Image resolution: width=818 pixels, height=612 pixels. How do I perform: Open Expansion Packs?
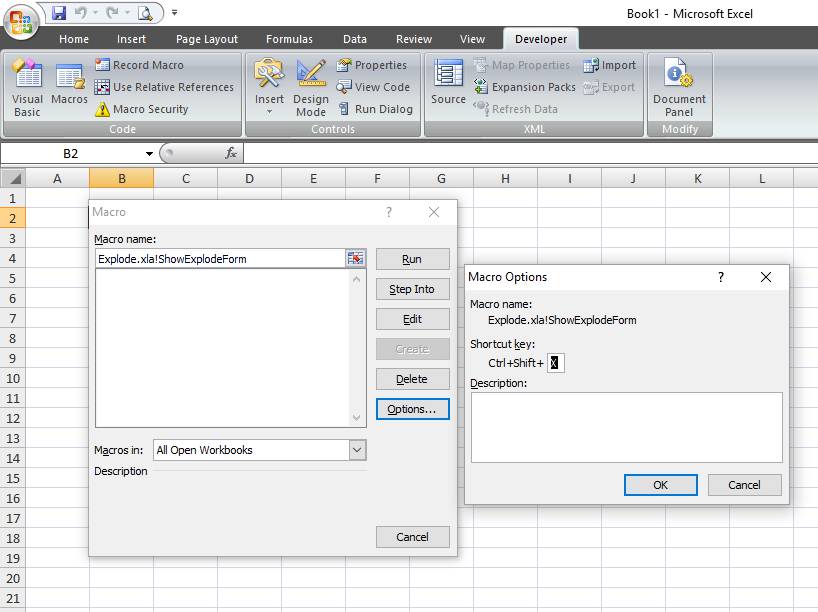(524, 87)
